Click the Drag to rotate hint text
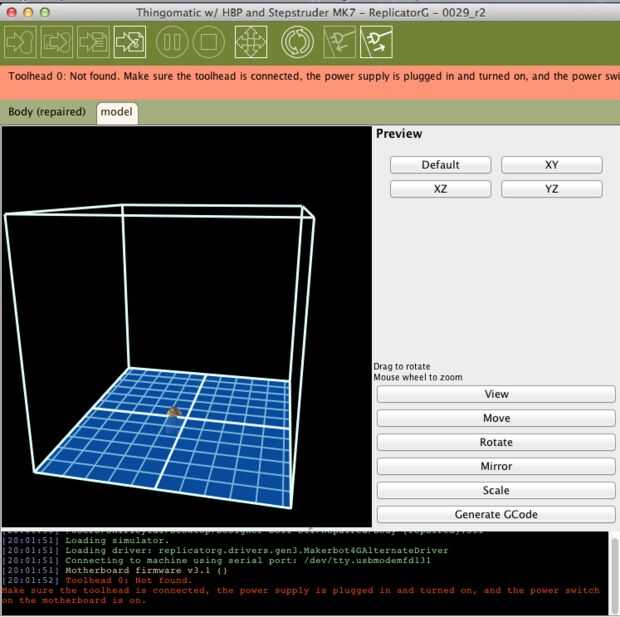Screen dimensions: 620x617 [x=402, y=366]
